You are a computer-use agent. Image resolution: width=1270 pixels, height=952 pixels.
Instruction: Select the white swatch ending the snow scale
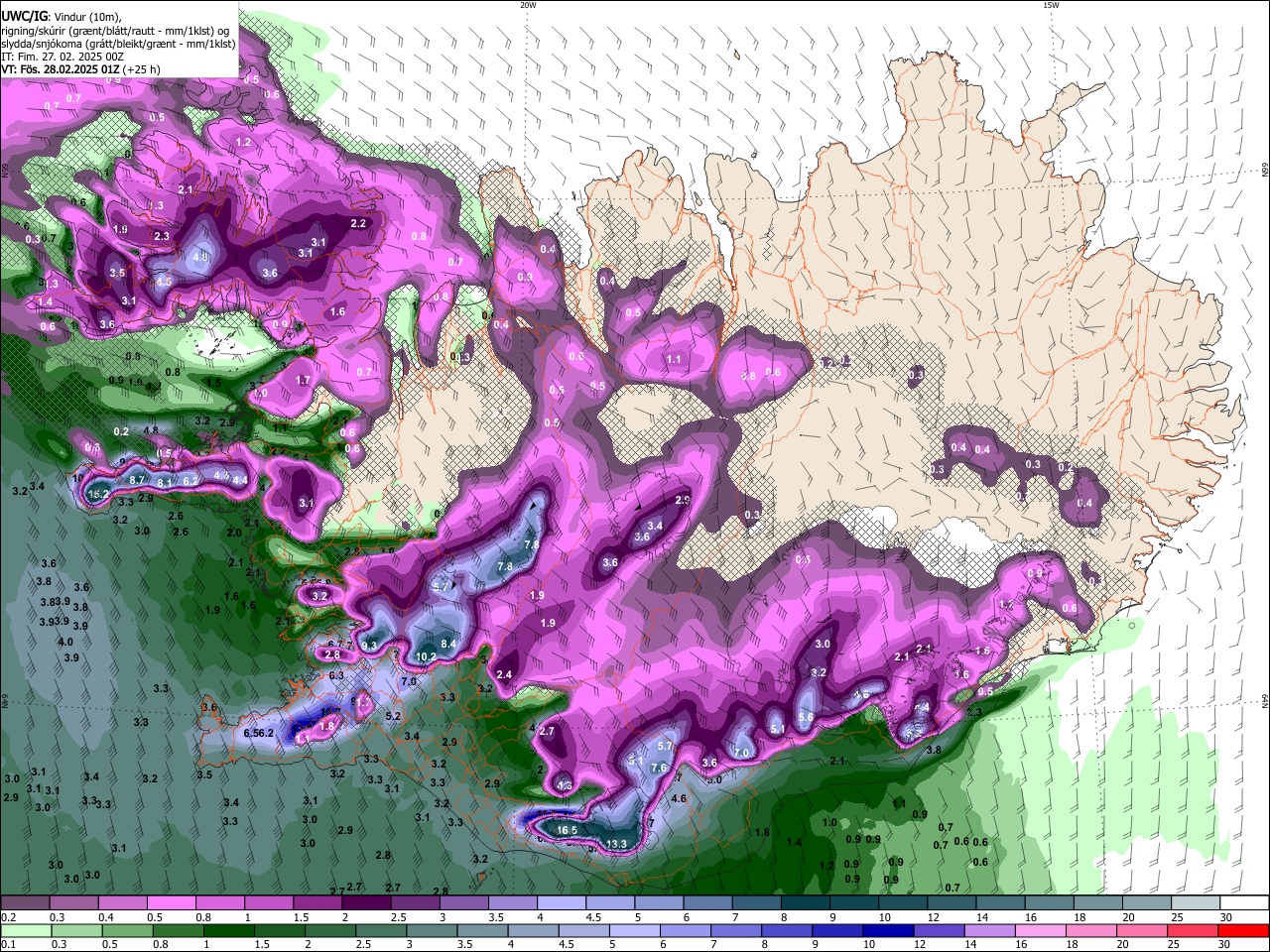tap(1244, 903)
